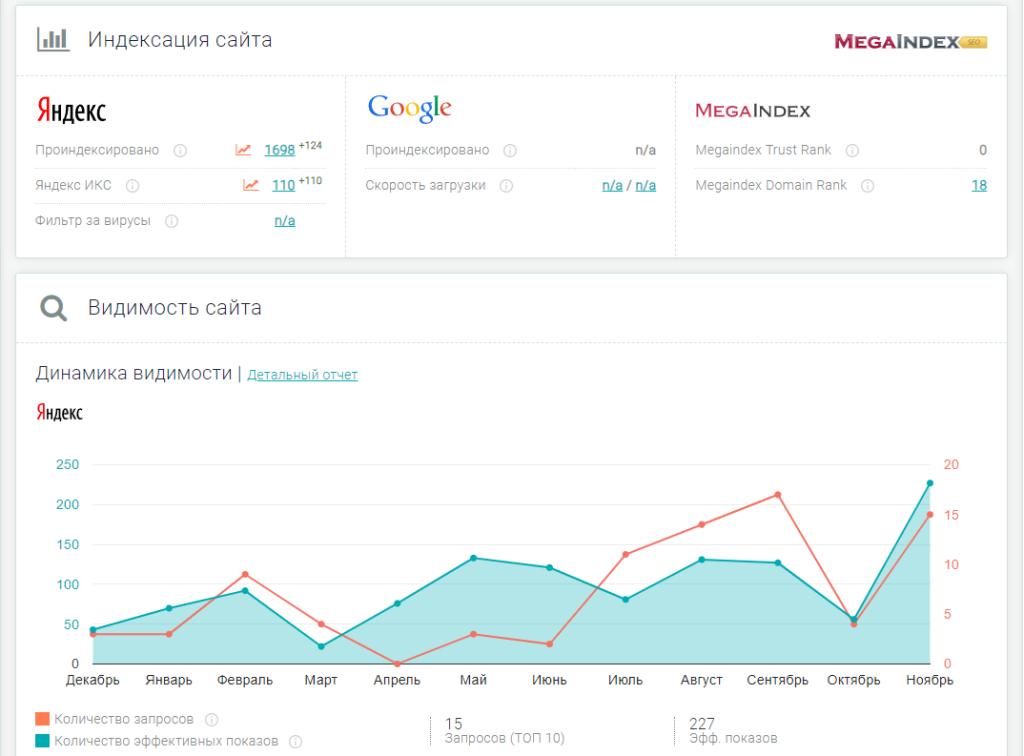Click the trend chart icon for Яндекс Проиндексировано

coord(243,151)
